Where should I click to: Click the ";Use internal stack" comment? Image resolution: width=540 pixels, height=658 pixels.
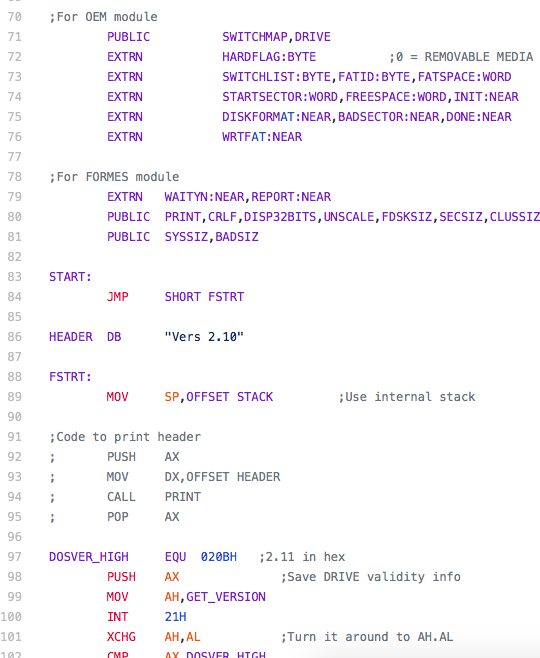click(407, 397)
